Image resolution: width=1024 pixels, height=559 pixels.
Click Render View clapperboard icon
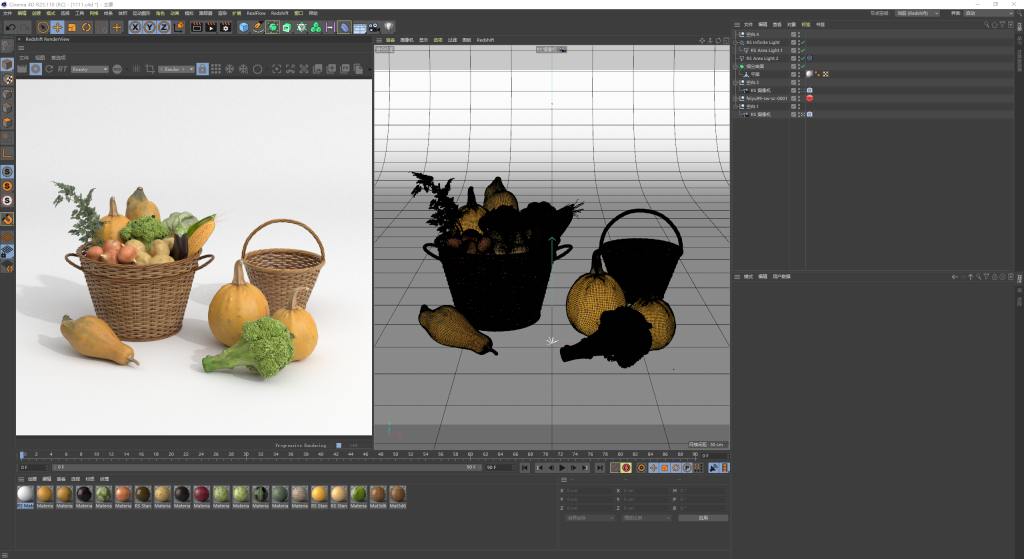point(197,27)
